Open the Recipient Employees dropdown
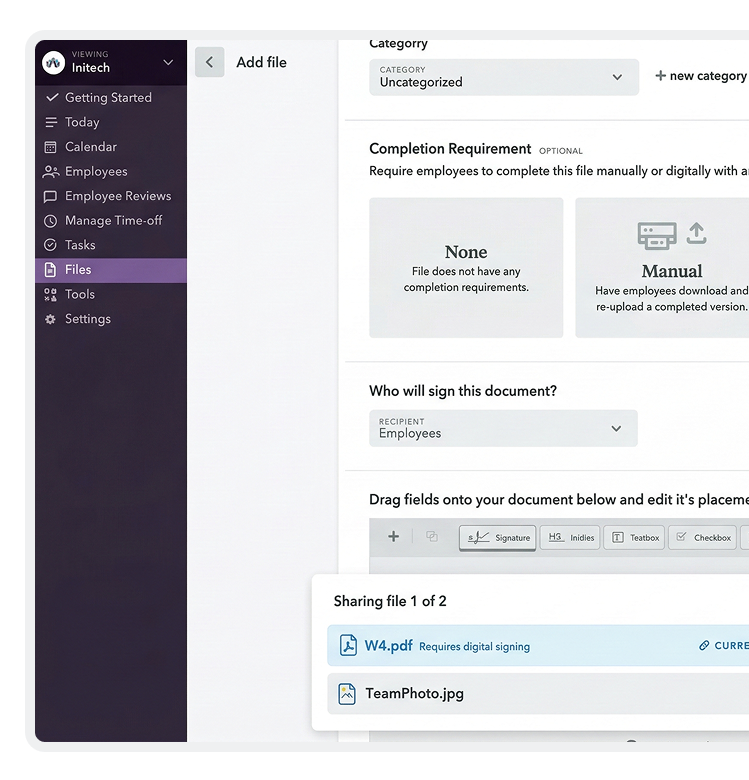749x780 pixels. point(503,428)
